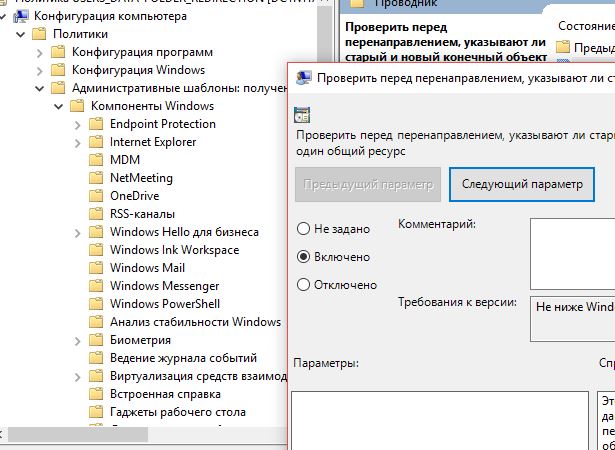Select 'MDM' in the tree
The image size is (615, 450).
(125, 160)
